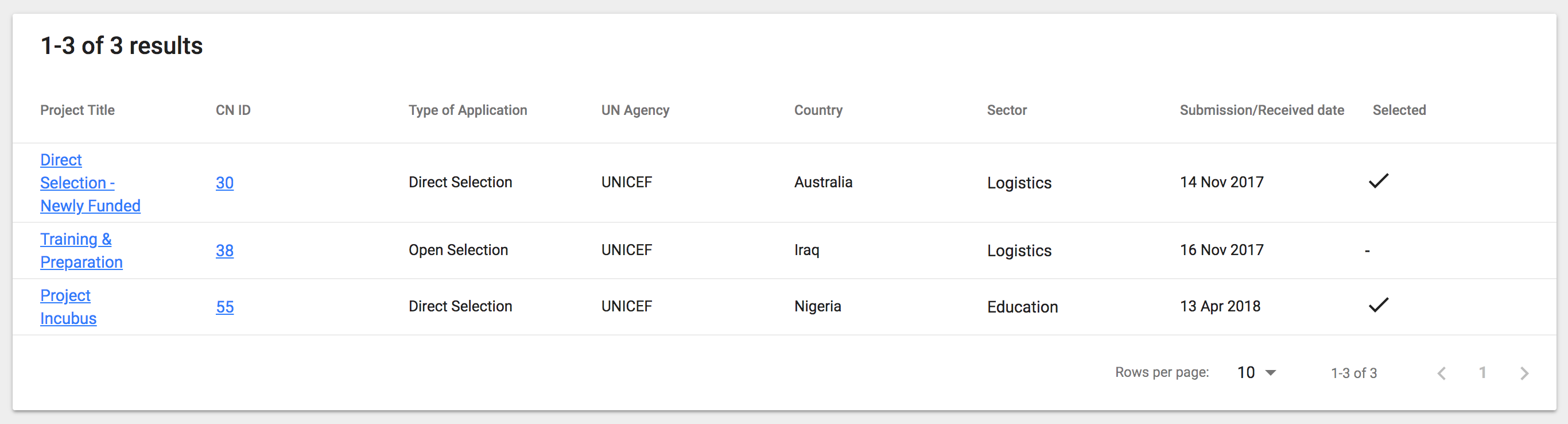1568x424 pixels.
Task: Open the Project Incubus link
Action: pyautogui.click(x=68, y=307)
